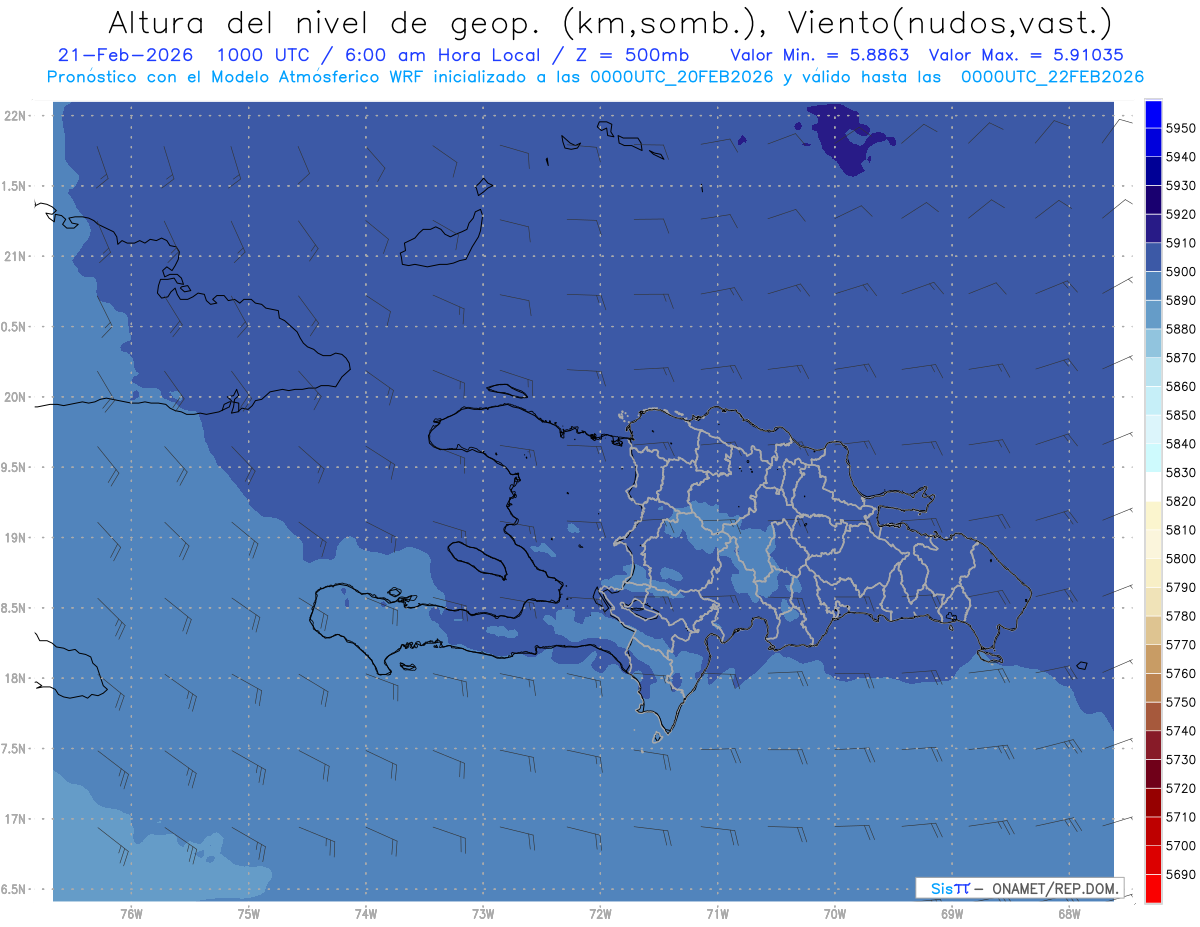Click the tan legend band between 5760 and 5770
Viewport: 1200px width, 927px height.
[1153, 659]
